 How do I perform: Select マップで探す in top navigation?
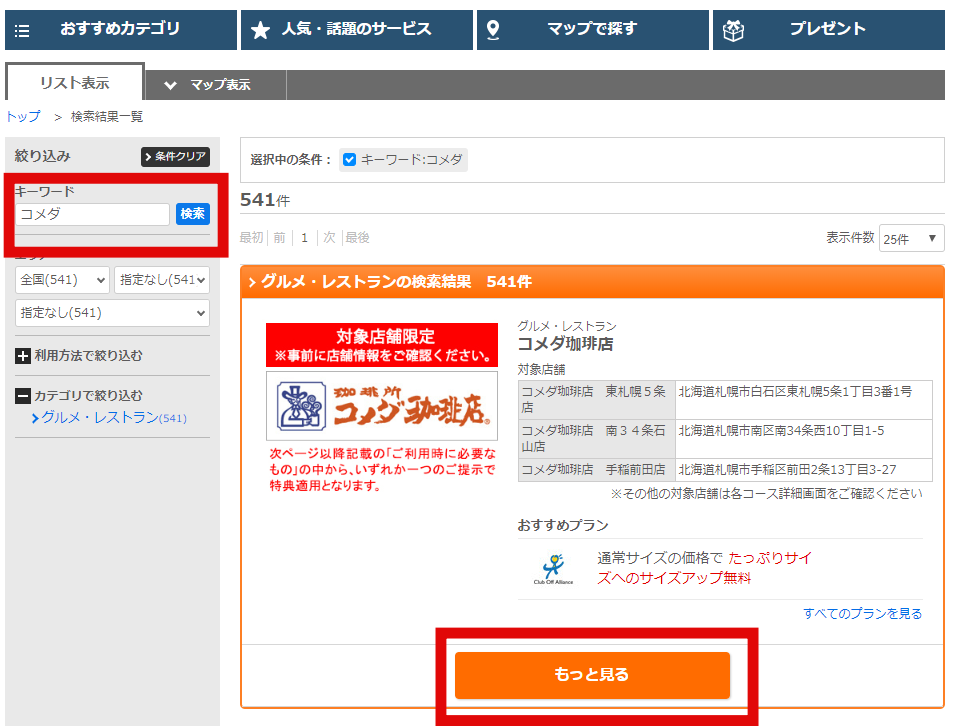click(x=593, y=30)
